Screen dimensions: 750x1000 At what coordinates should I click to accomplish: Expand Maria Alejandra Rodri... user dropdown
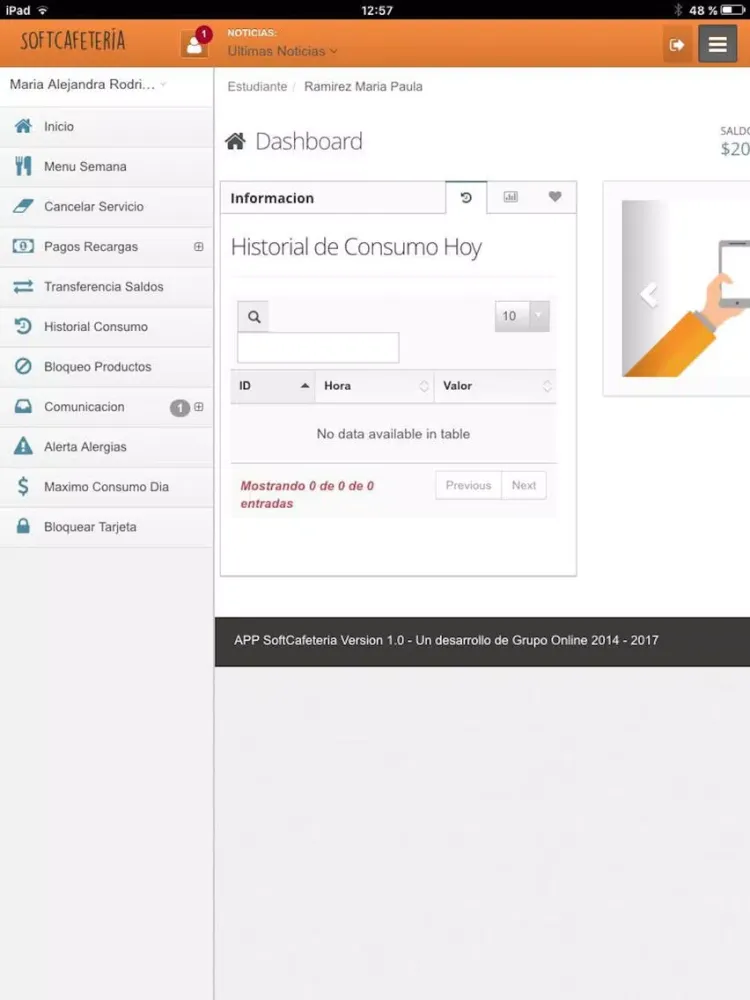click(x=88, y=85)
